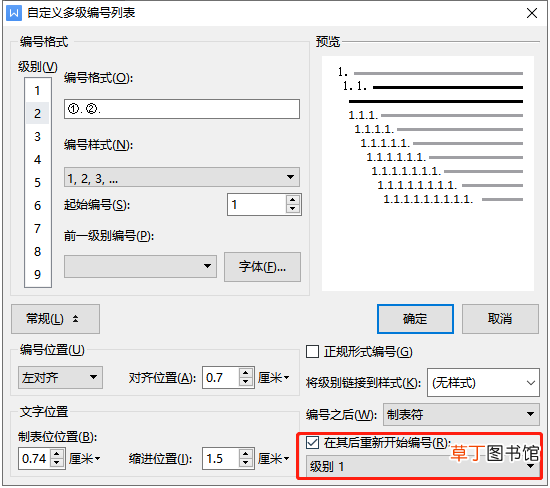Open the 厘米 unit dropdown beside 制表位位置
The height and width of the screenshot is (488, 550).
tap(85, 458)
